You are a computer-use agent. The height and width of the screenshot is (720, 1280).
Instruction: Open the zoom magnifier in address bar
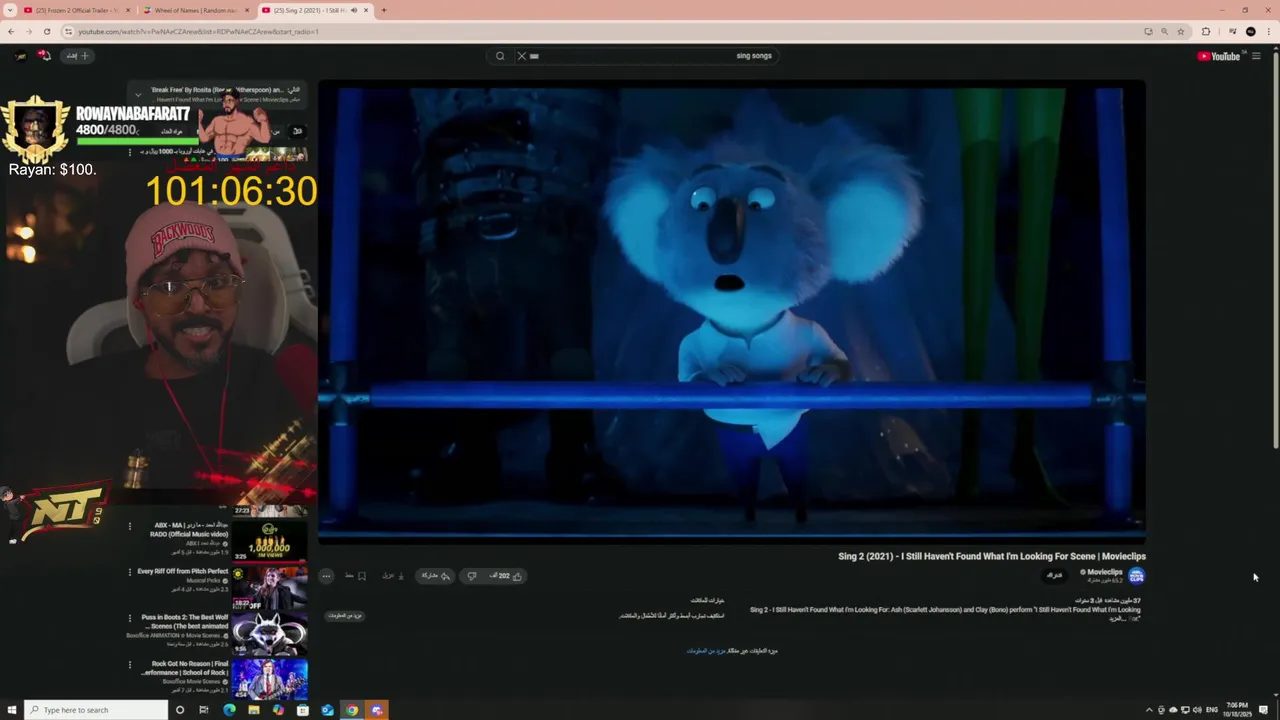(x=1165, y=31)
